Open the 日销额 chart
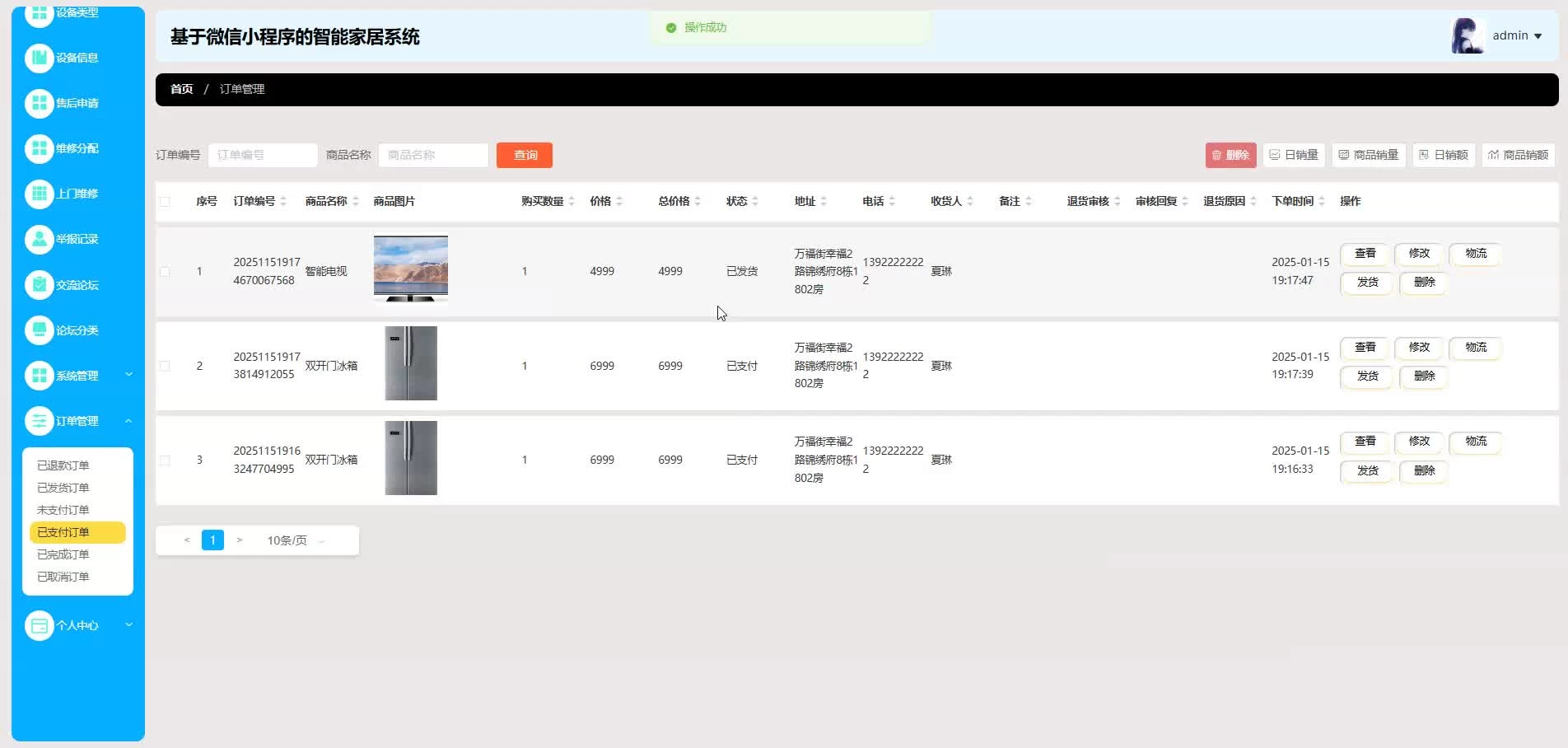The height and width of the screenshot is (748, 1568). tap(1444, 155)
